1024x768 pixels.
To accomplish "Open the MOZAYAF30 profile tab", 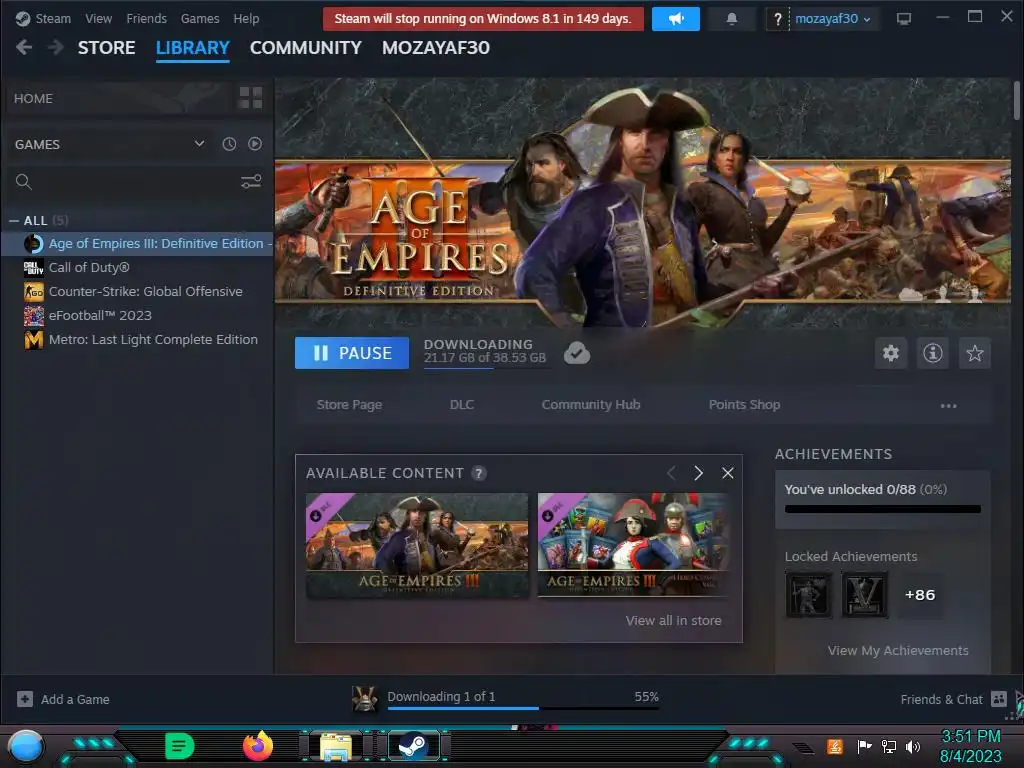I will coord(436,48).
